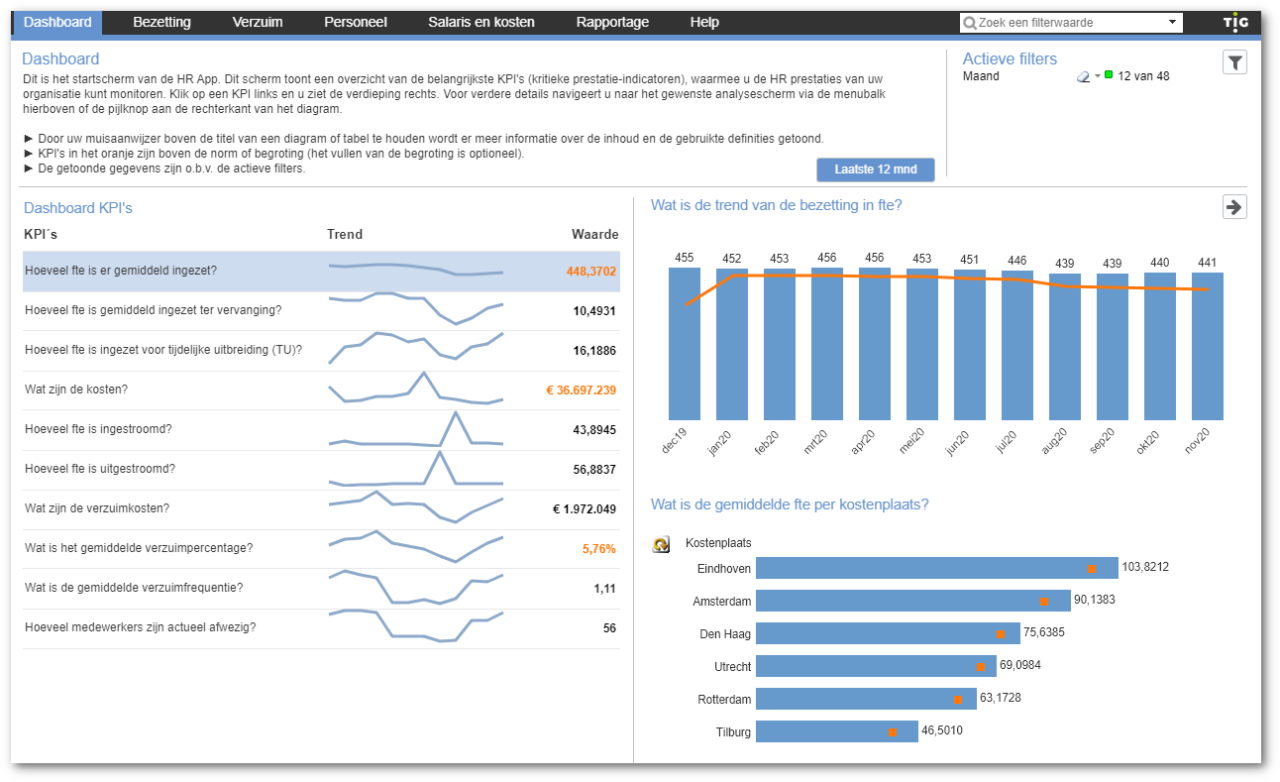Open the Salaris en kosten section
This screenshot has width=1280, height=782.
tap(481, 21)
